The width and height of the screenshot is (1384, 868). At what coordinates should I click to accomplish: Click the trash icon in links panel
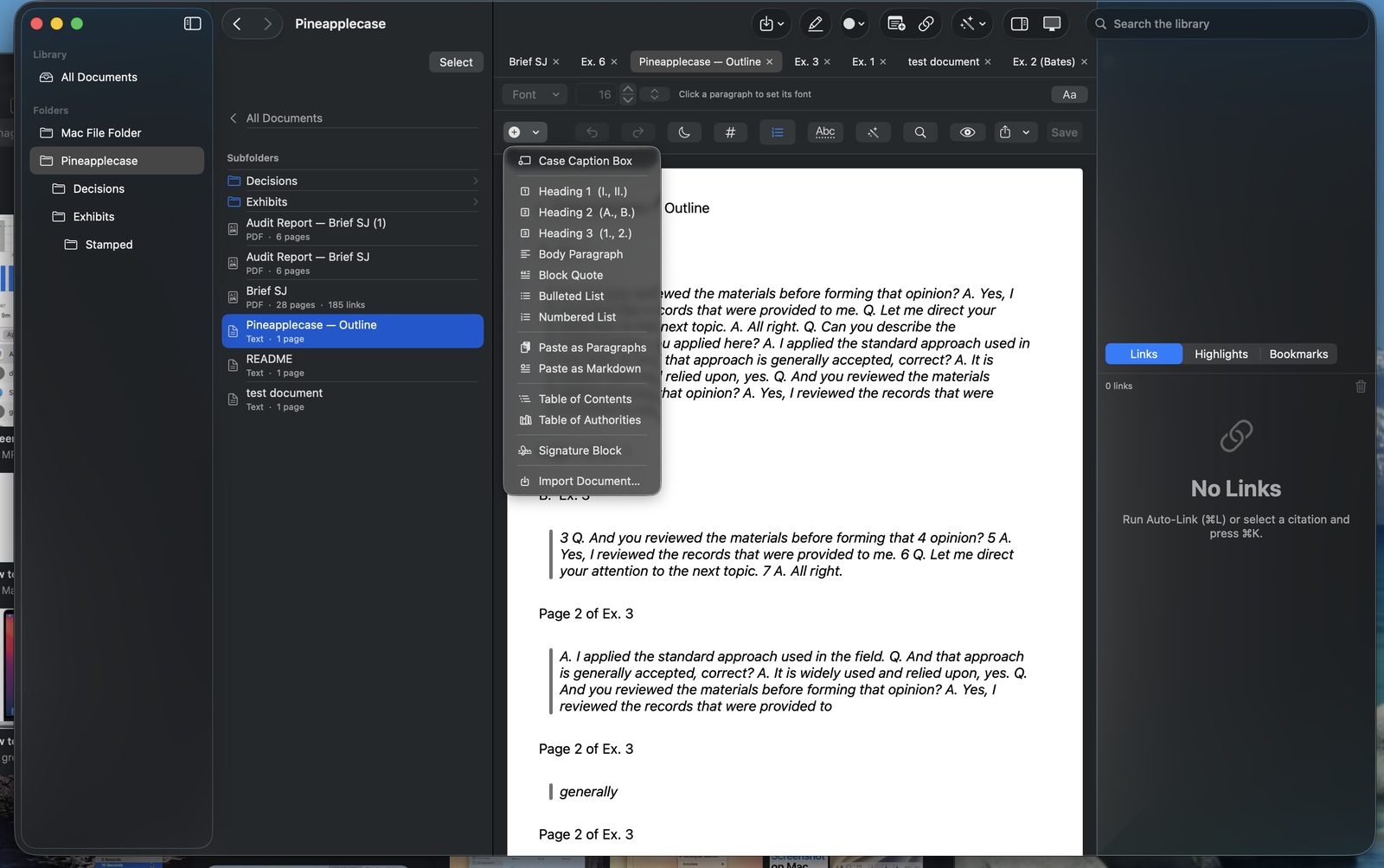[x=1361, y=386]
